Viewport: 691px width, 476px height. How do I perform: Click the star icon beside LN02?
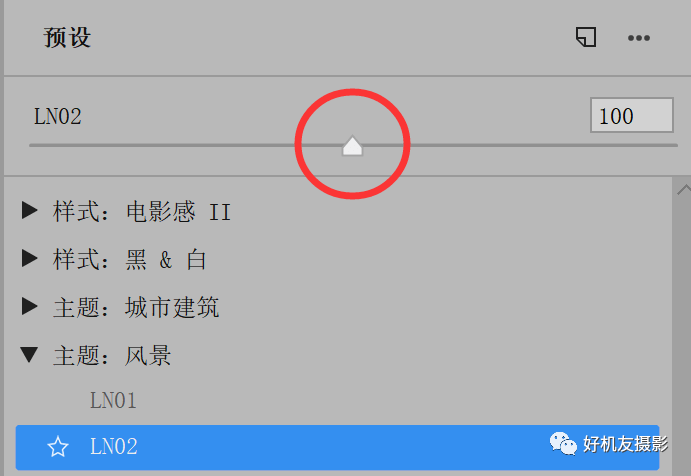[x=58, y=446]
